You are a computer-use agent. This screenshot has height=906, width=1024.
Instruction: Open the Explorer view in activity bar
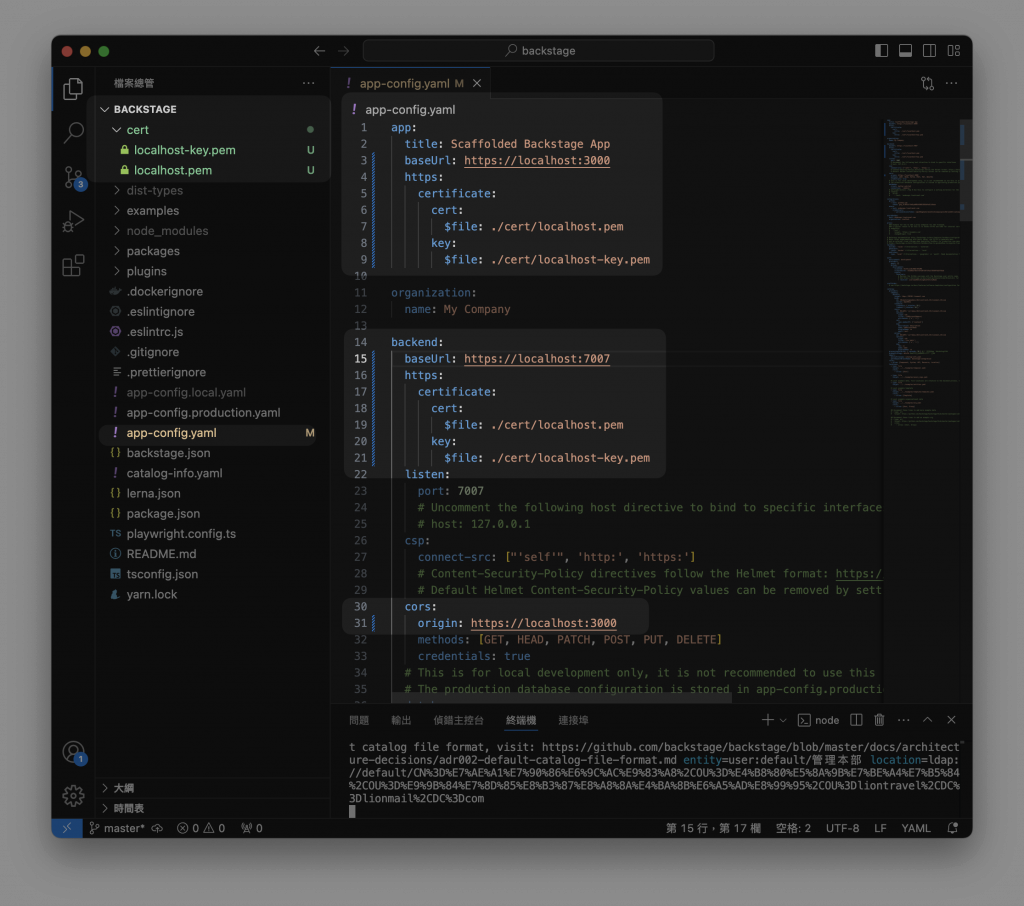pos(73,88)
